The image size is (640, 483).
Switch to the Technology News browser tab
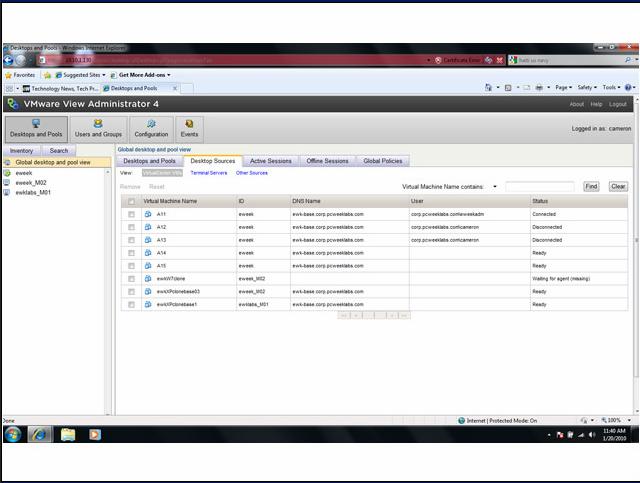point(60,89)
